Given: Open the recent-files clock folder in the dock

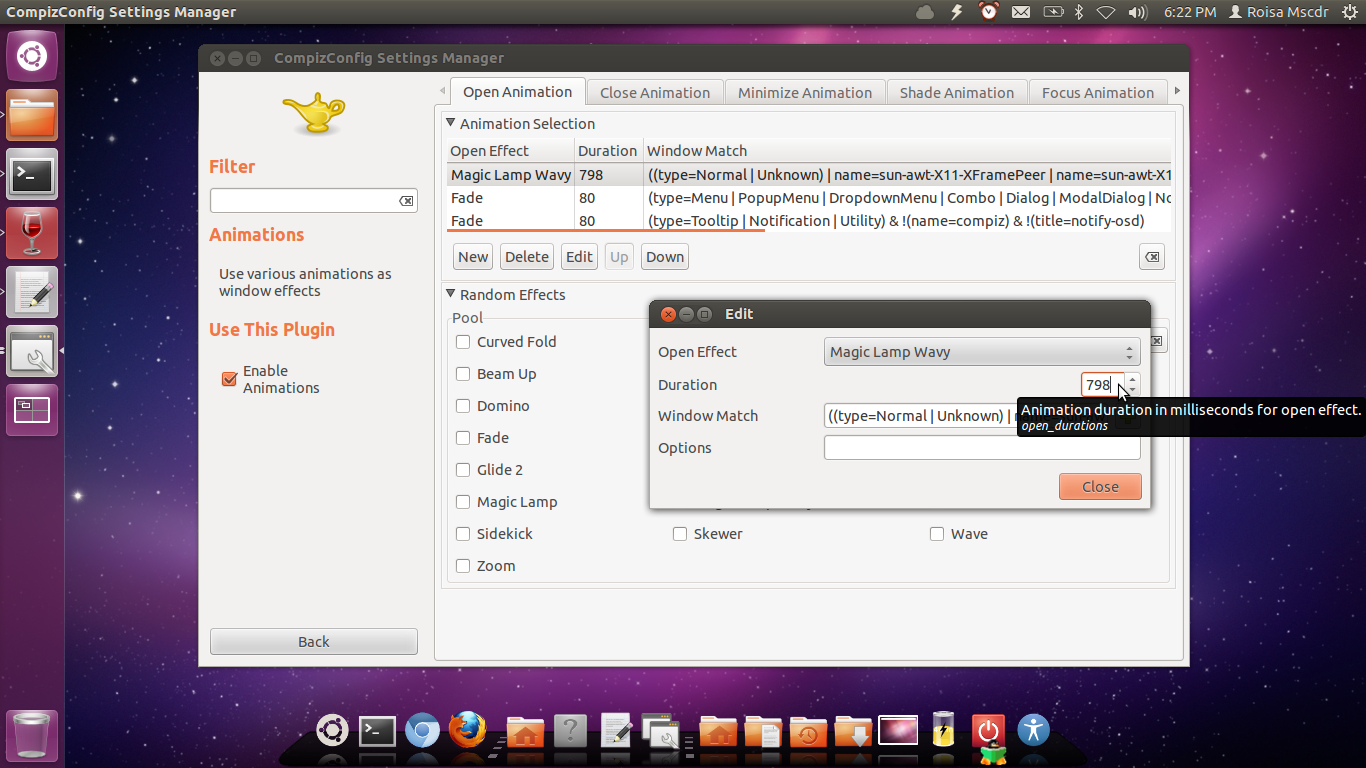Looking at the screenshot, I should [808, 732].
